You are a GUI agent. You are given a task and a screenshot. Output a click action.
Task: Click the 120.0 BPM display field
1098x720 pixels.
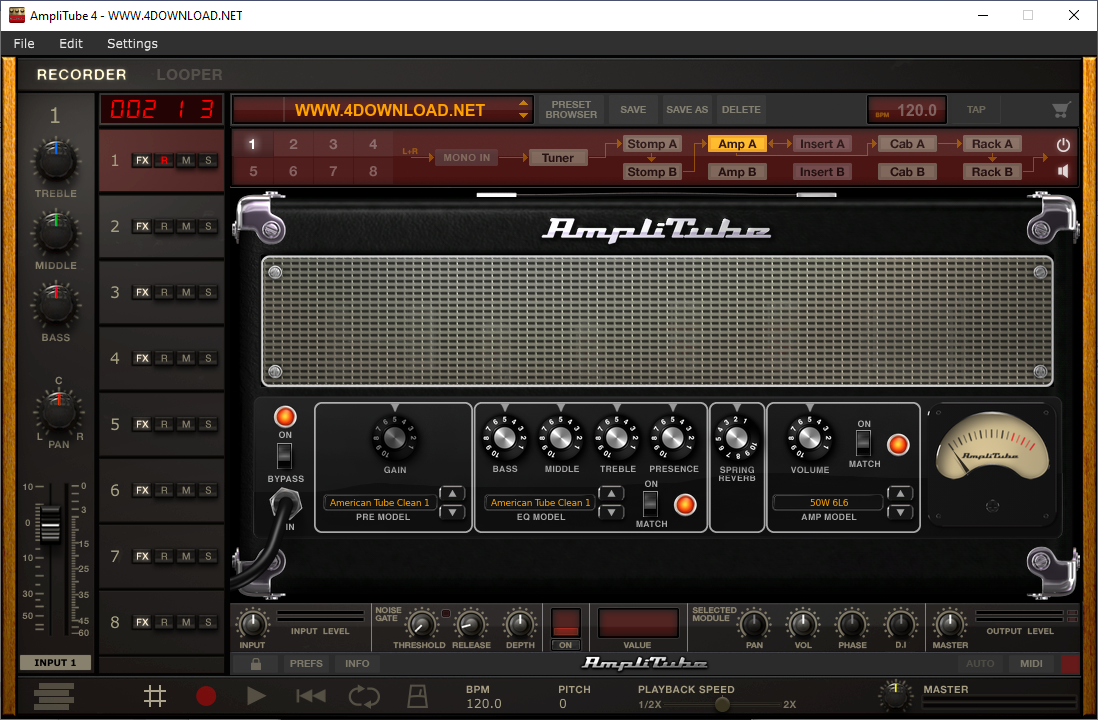coord(908,110)
